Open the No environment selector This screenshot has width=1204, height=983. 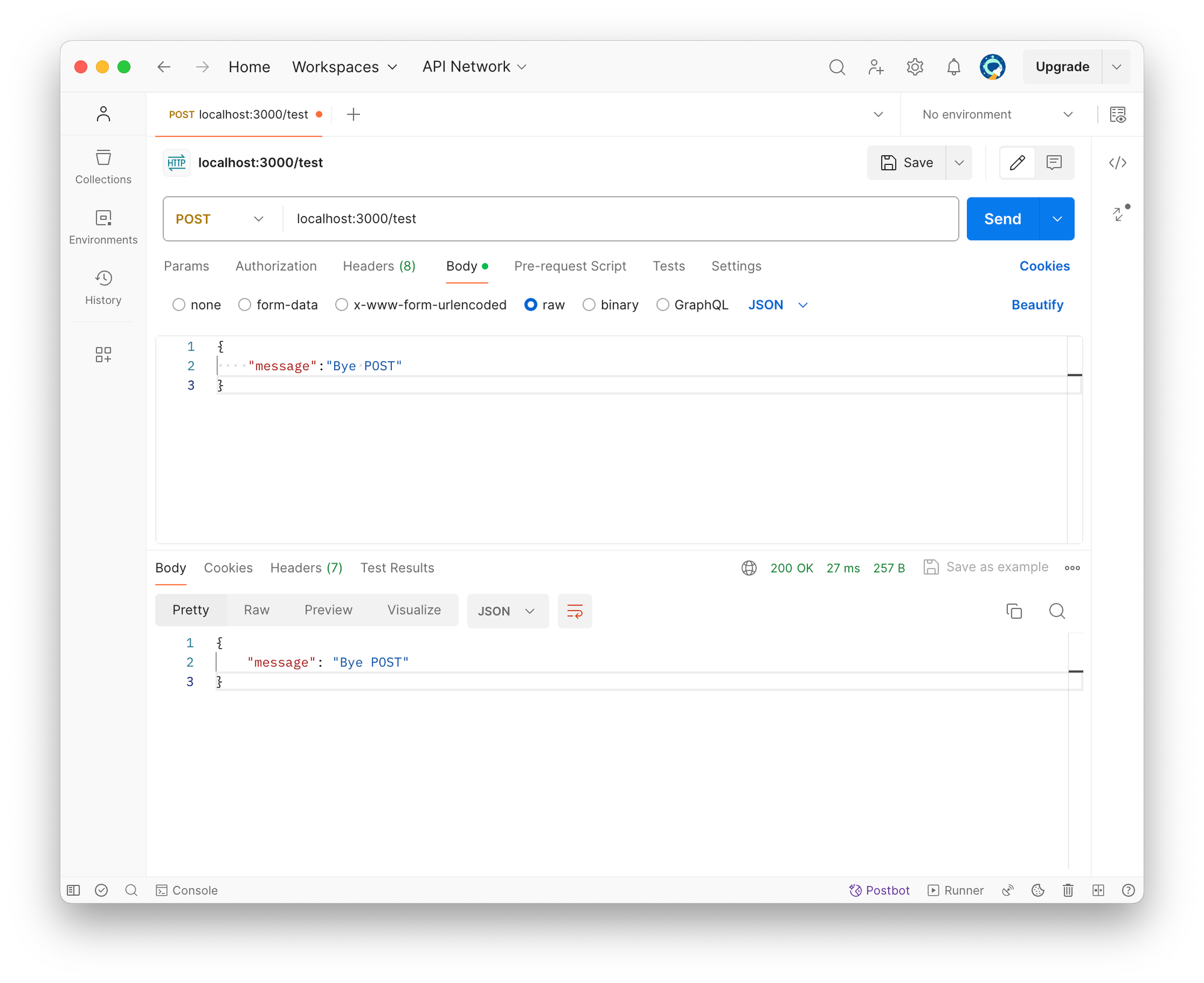pos(998,114)
